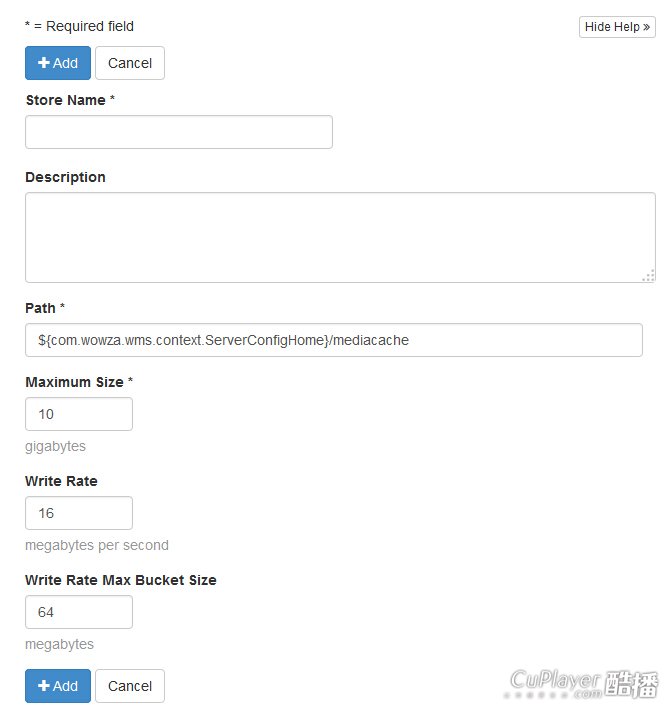Focus the Bucket Size field showing 64
Screen dimensions: 668x707
[79, 612]
